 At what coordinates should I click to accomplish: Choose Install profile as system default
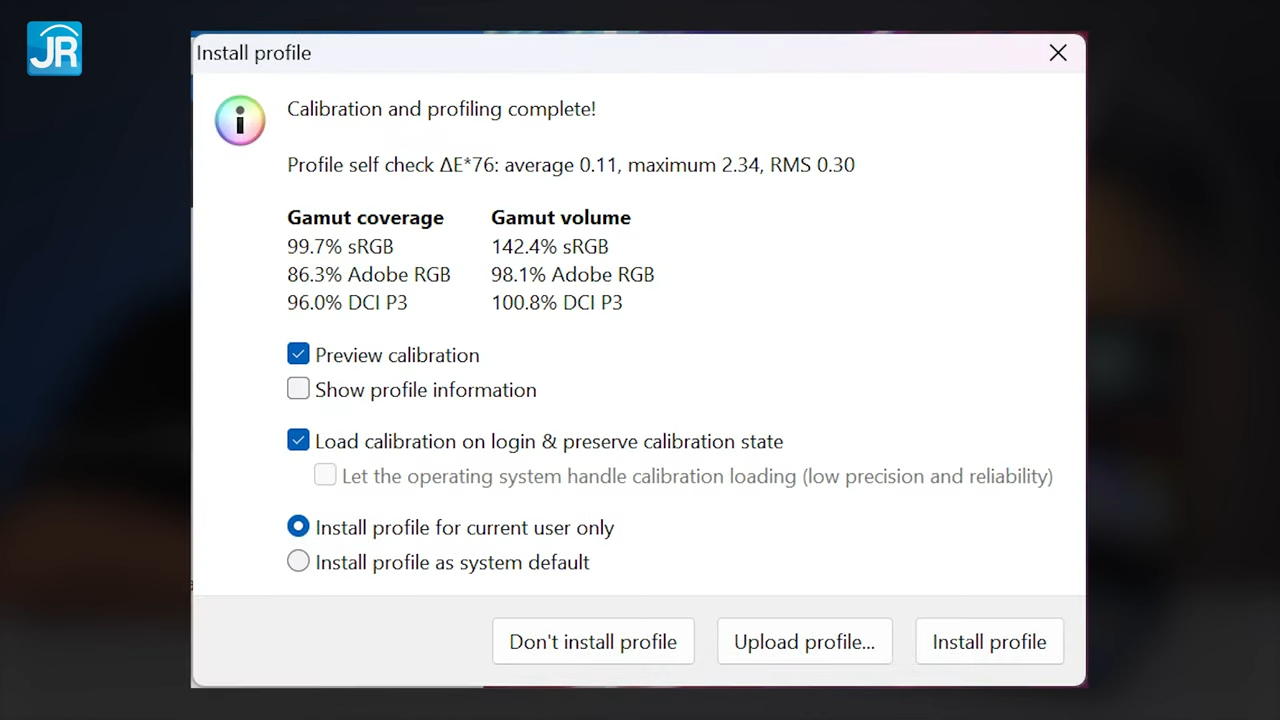coord(298,562)
